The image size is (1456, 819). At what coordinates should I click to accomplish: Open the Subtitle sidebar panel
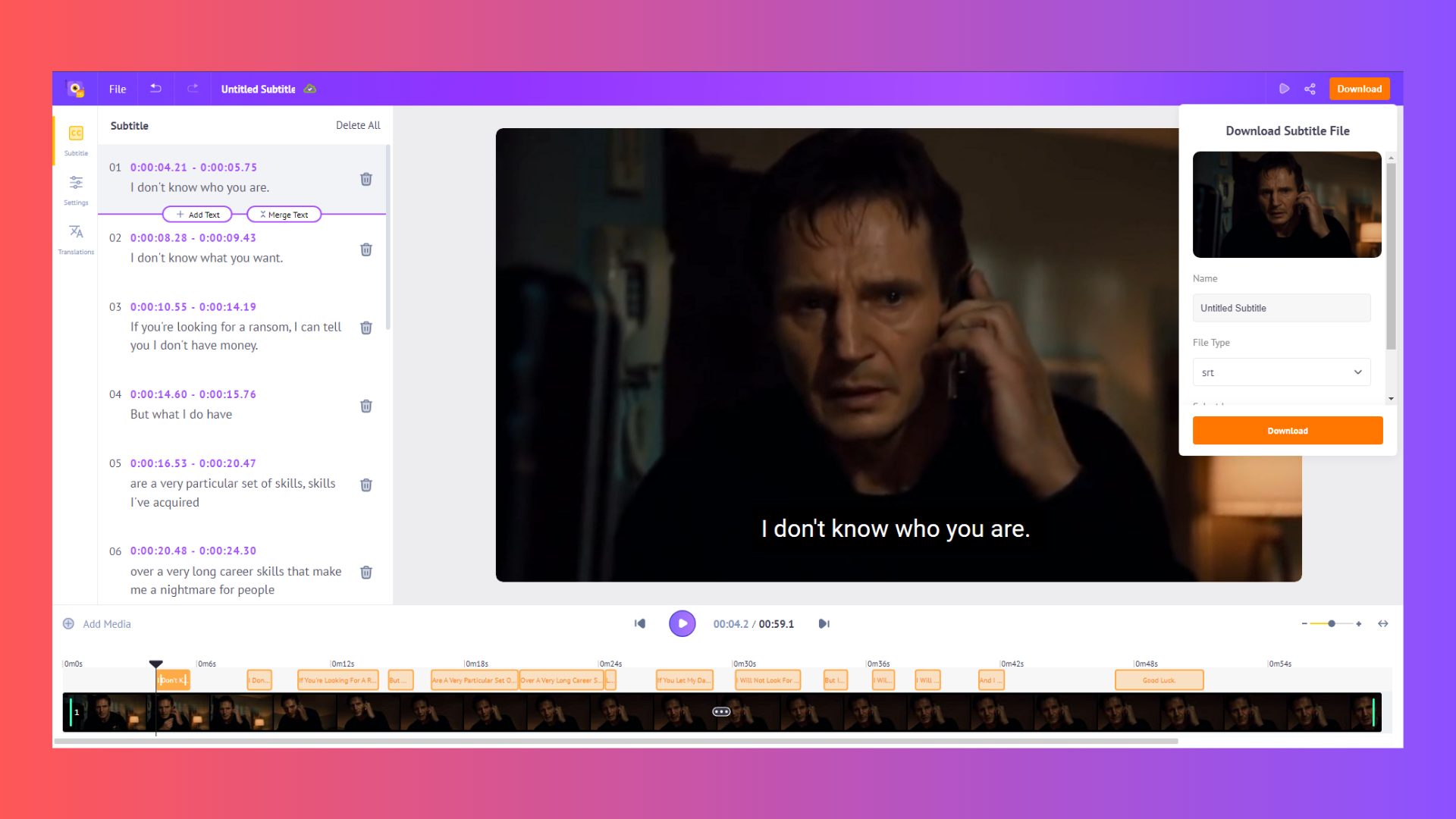point(76,140)
